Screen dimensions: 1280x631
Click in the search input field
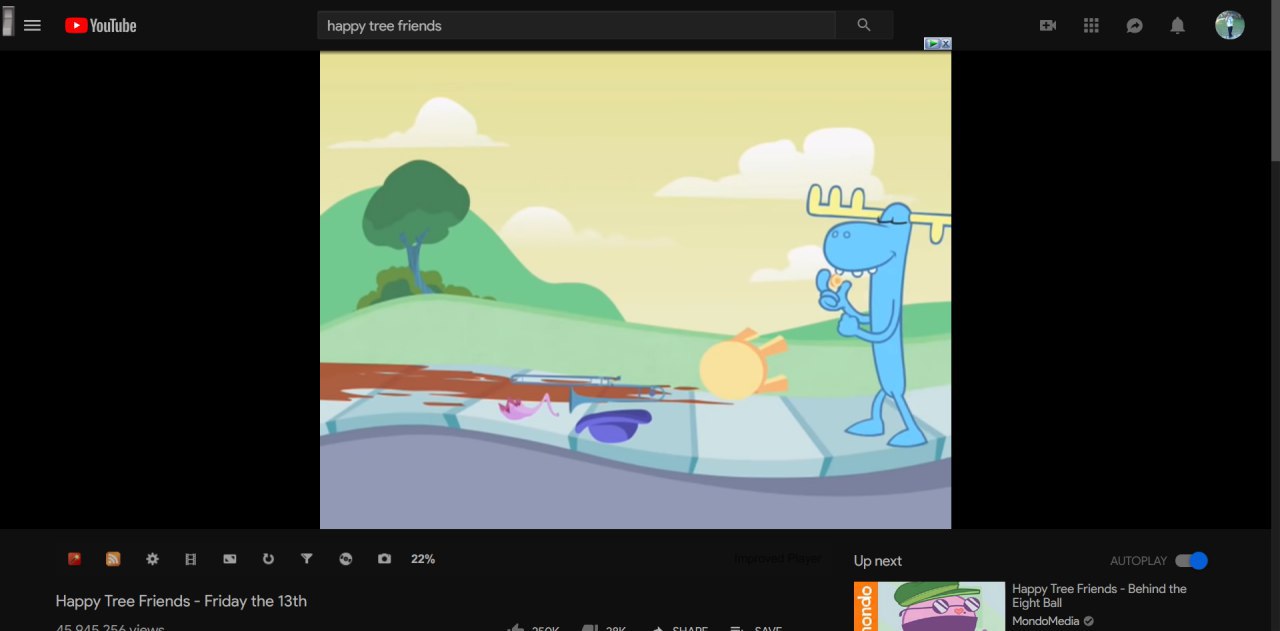[576, 25]
